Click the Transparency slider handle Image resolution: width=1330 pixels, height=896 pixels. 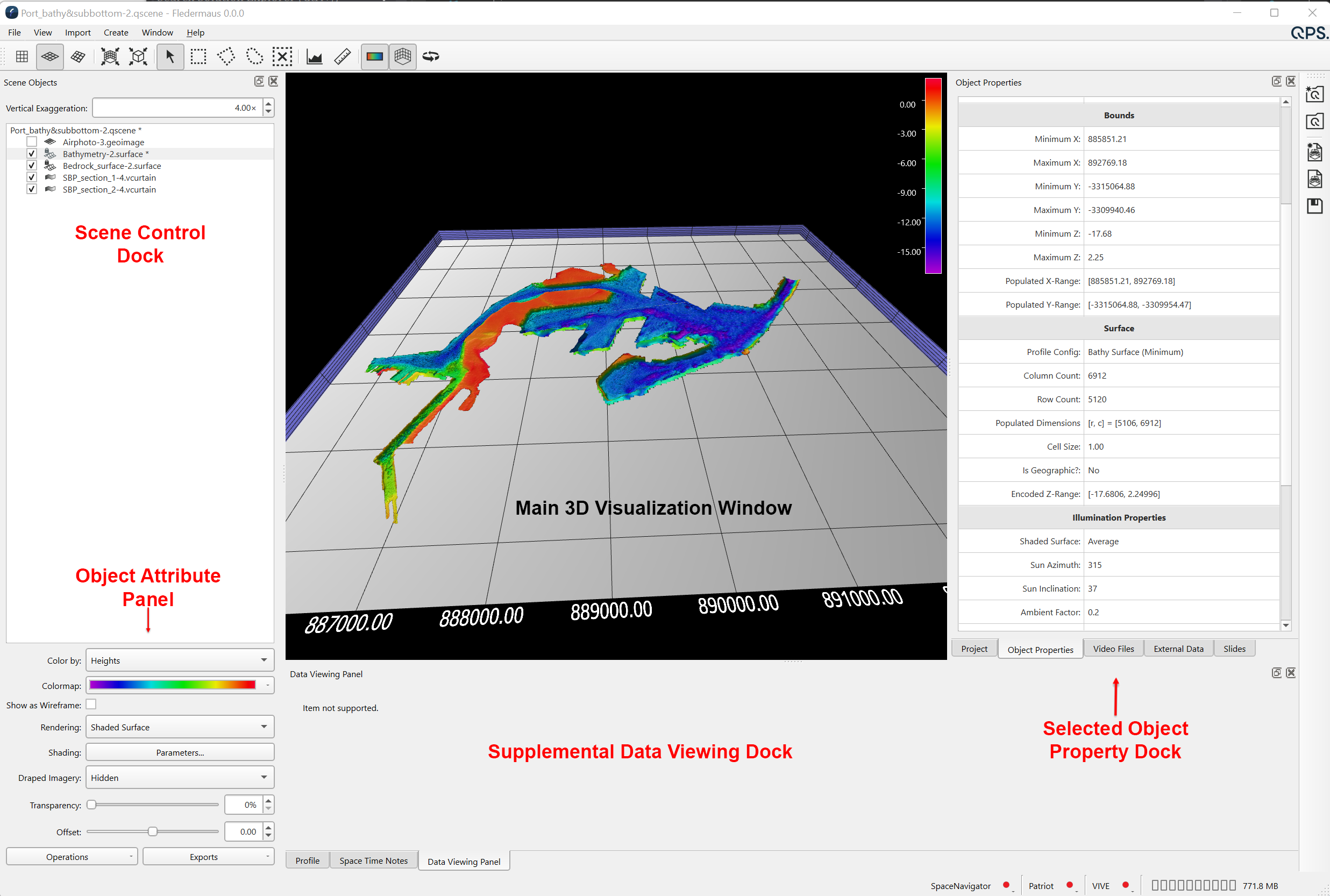pyautogui.click(x=91, y=805)
